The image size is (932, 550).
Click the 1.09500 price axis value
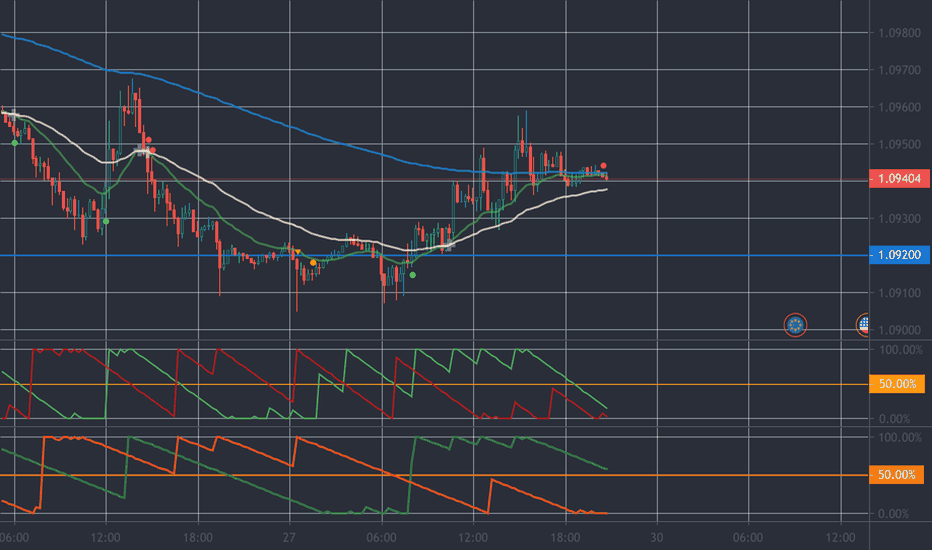tap(899, 144)
